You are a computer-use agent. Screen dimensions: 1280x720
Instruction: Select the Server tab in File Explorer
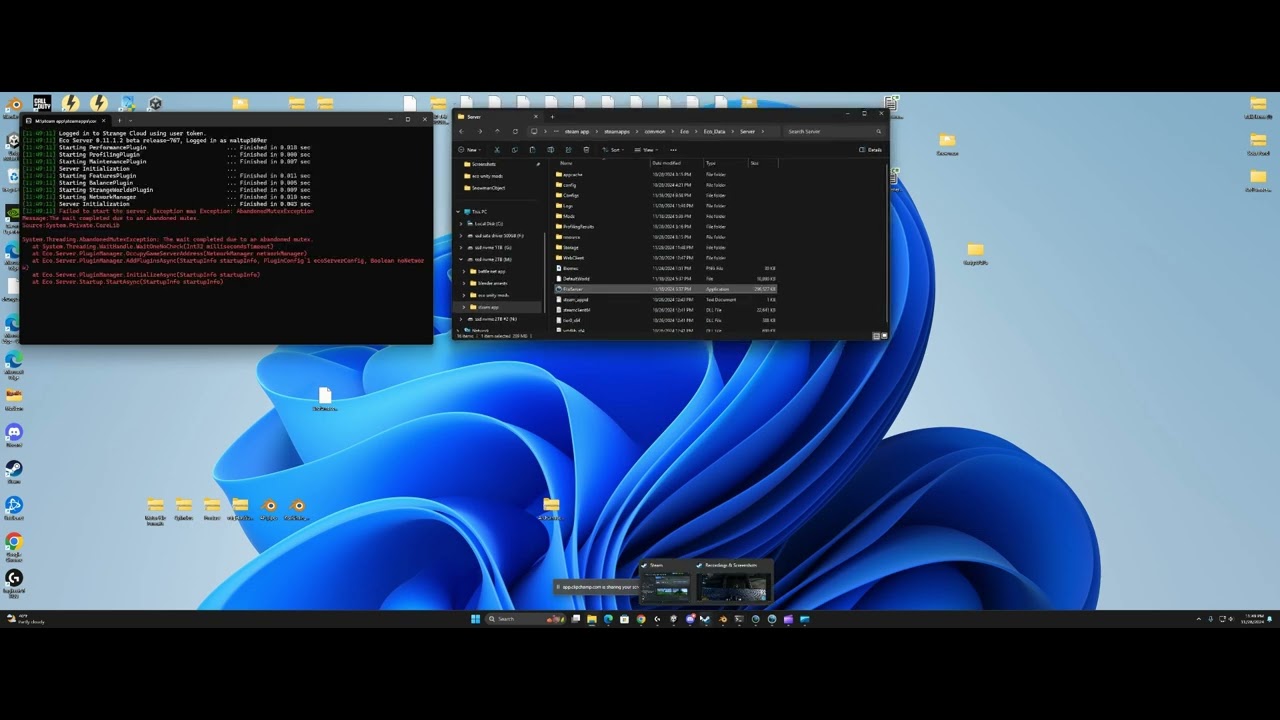pyautogui.click(x=498, y=117)
